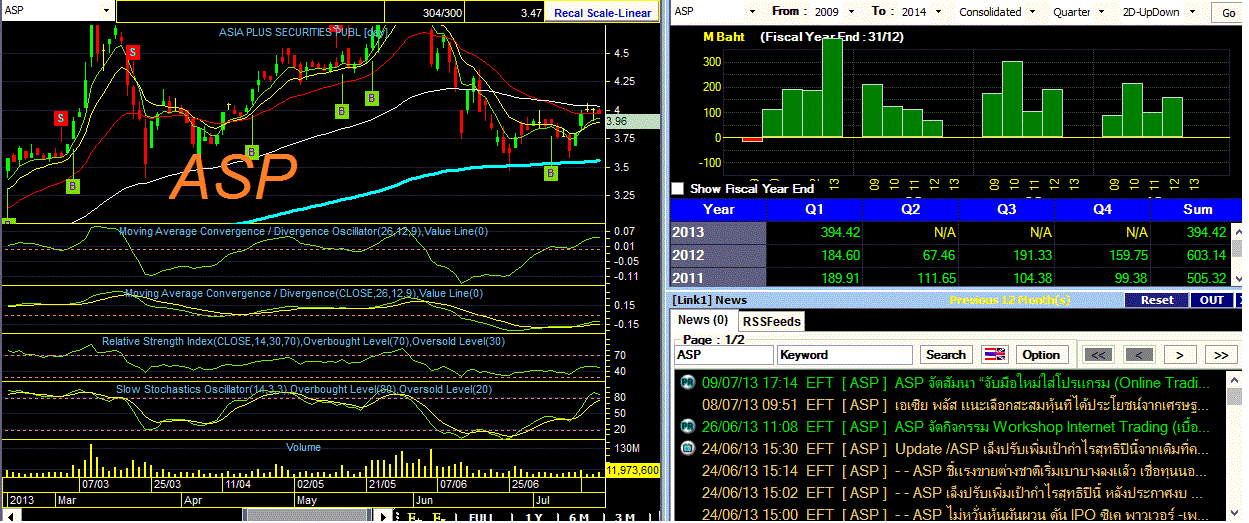Viewport: 1249px width, 523px height.
Task: Click the green B buy marker in early May
Action: 341,112
